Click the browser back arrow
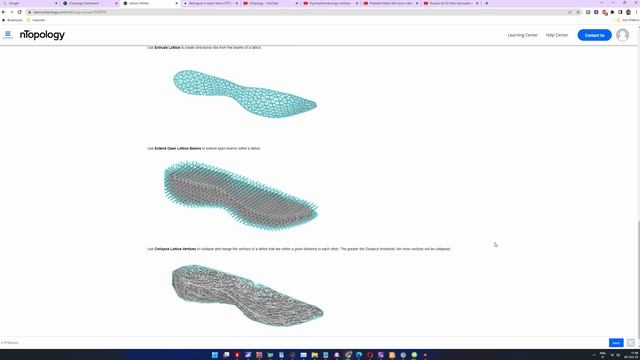This screenshot has height=360, width=640. [x=4, y=12]
